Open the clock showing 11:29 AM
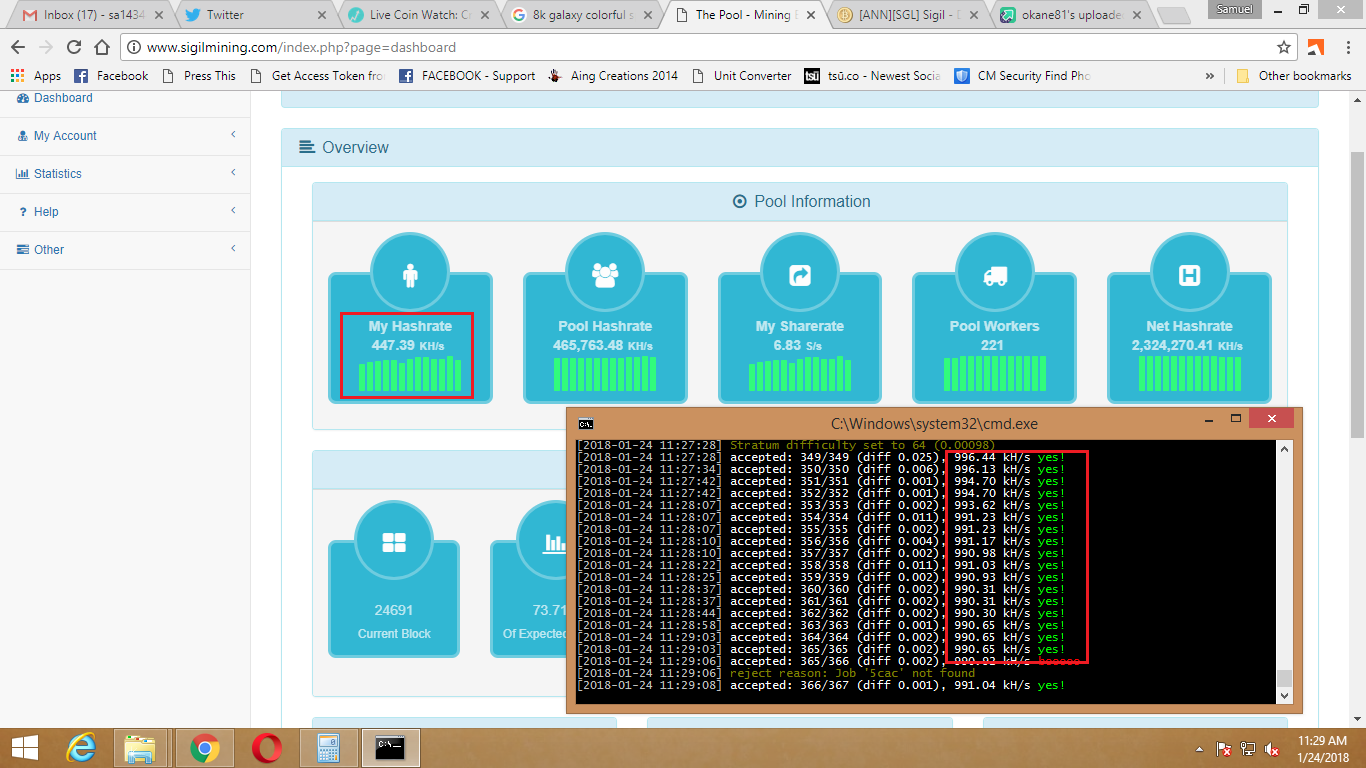The image size is (1366, 768). click(1325, 748)
